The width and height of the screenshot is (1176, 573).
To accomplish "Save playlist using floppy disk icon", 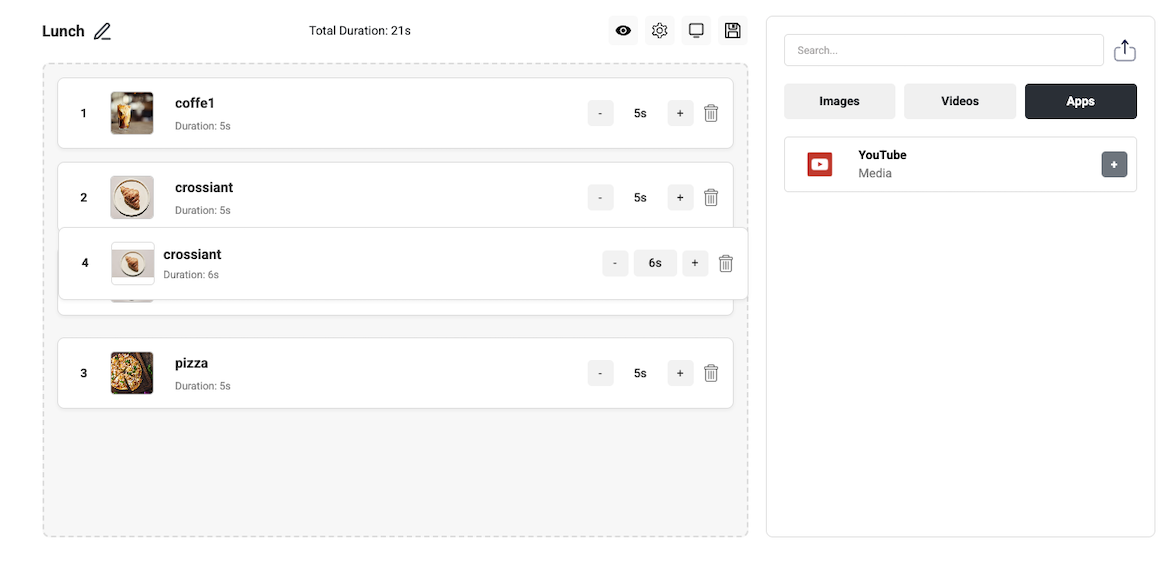I will [x=733, y=31].
